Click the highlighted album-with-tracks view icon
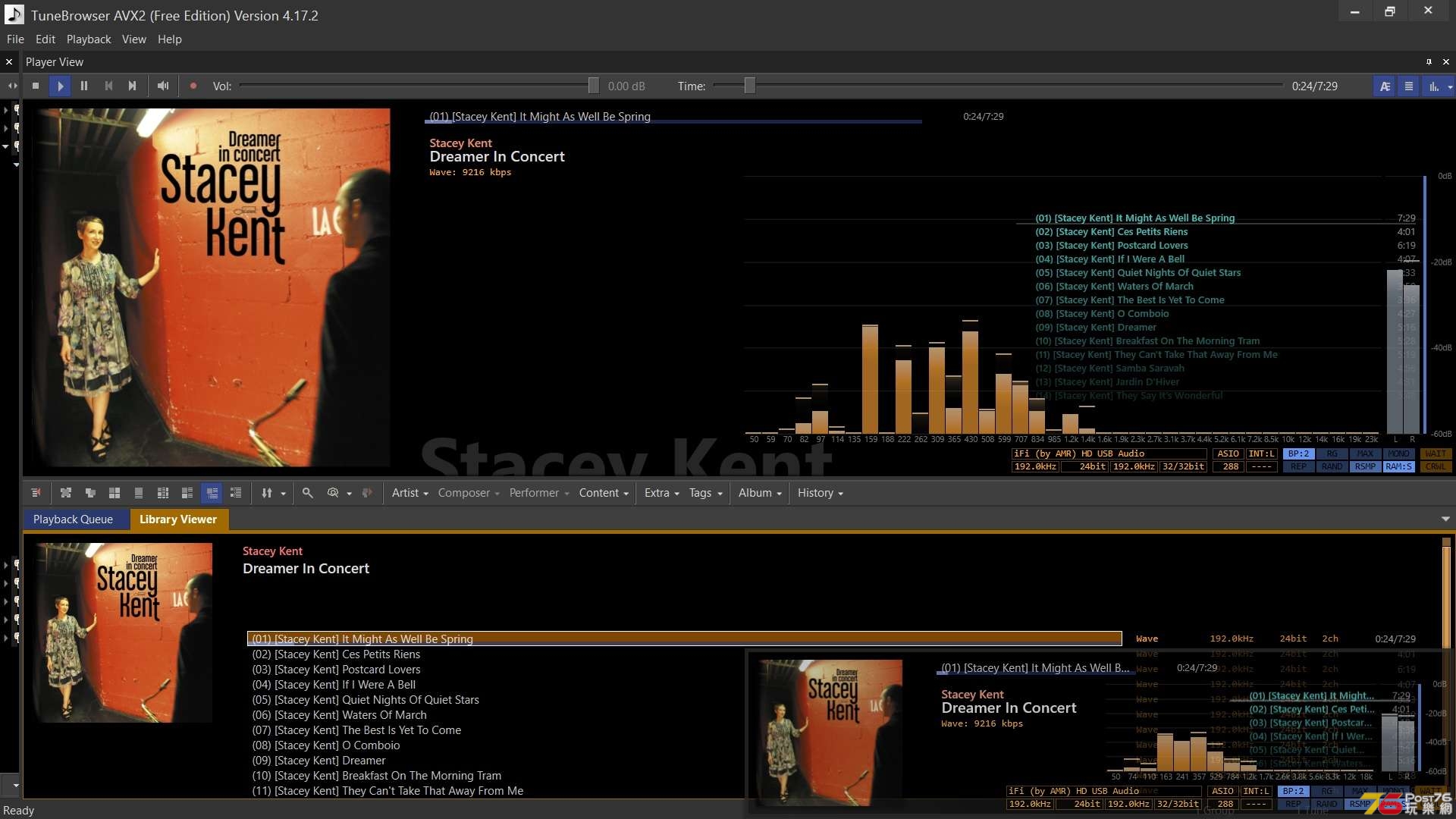 212,493
